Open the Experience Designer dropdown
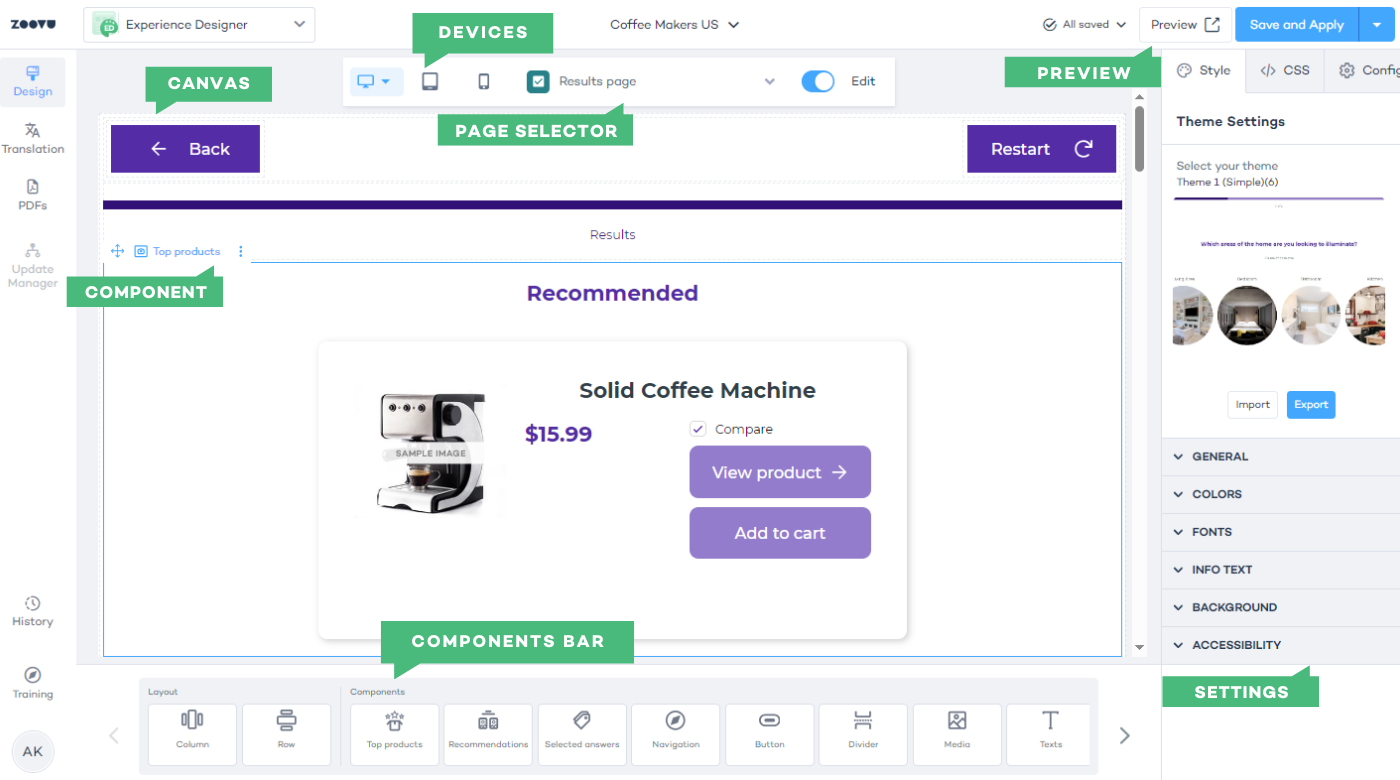This screenshot has width=1400, height=780. pos(199,25)
